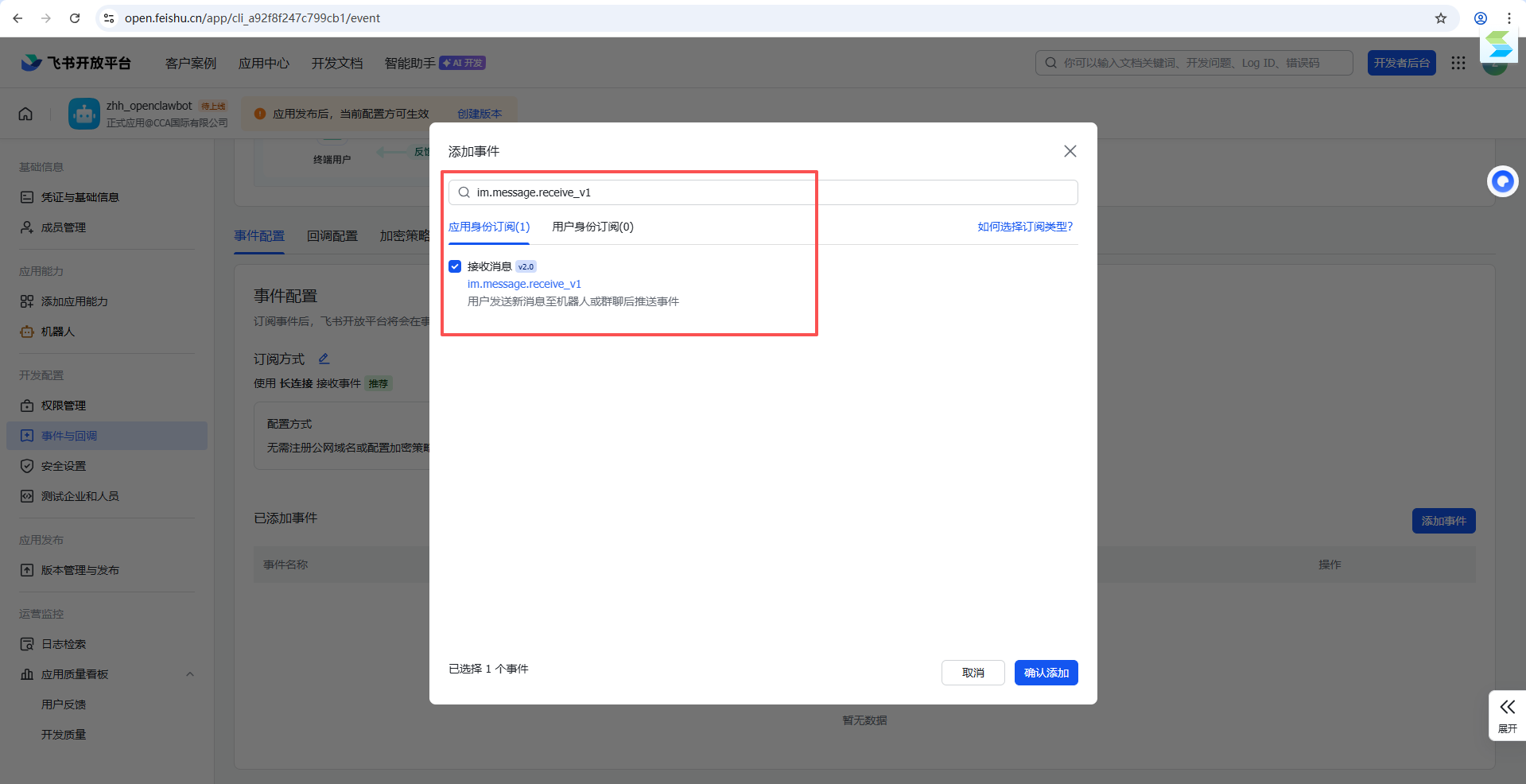
Task: Click the AI 开发 badge
Action: pyautogui.click(x=462, y=63)
